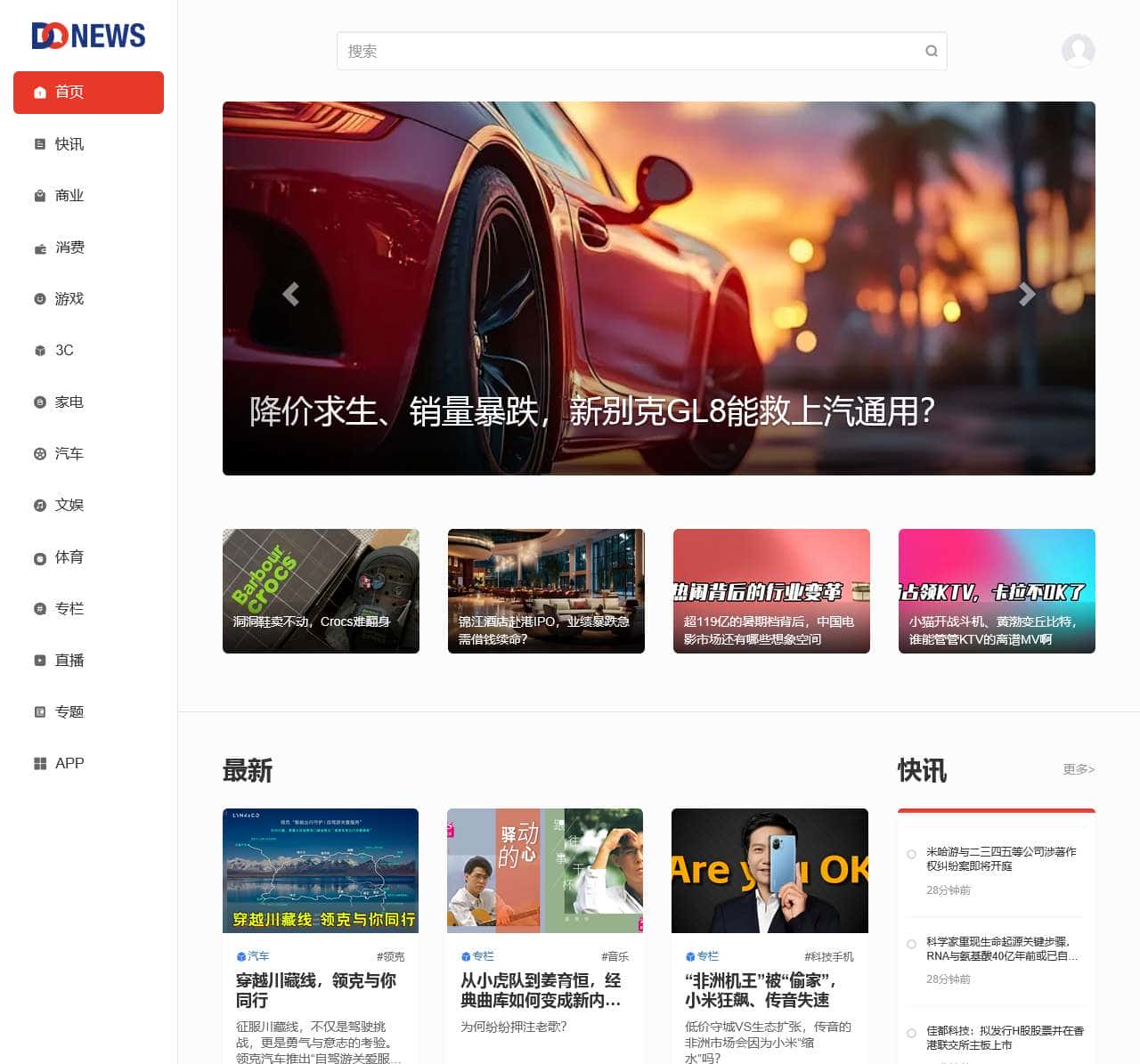The width and height of the screenshot is (1140, 1064).
Task: Open article 穿越川藏线，领克与你同行
Action: 315,990
